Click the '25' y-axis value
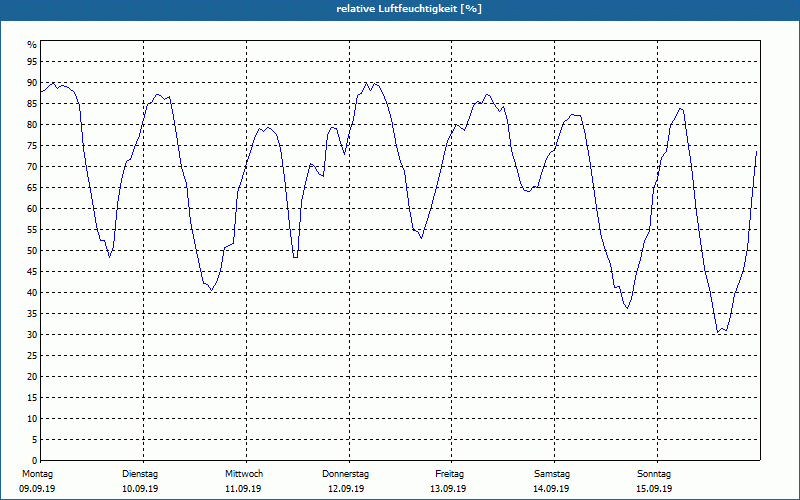The image size is (800, 500). pyautogui.click(x=32, y=356)
